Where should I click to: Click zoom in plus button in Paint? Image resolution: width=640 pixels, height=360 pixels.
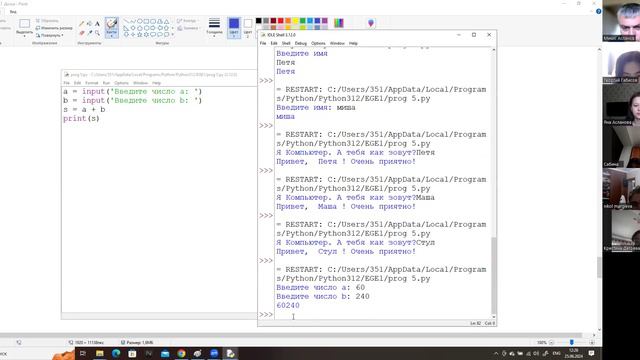(x=592, y=342)
